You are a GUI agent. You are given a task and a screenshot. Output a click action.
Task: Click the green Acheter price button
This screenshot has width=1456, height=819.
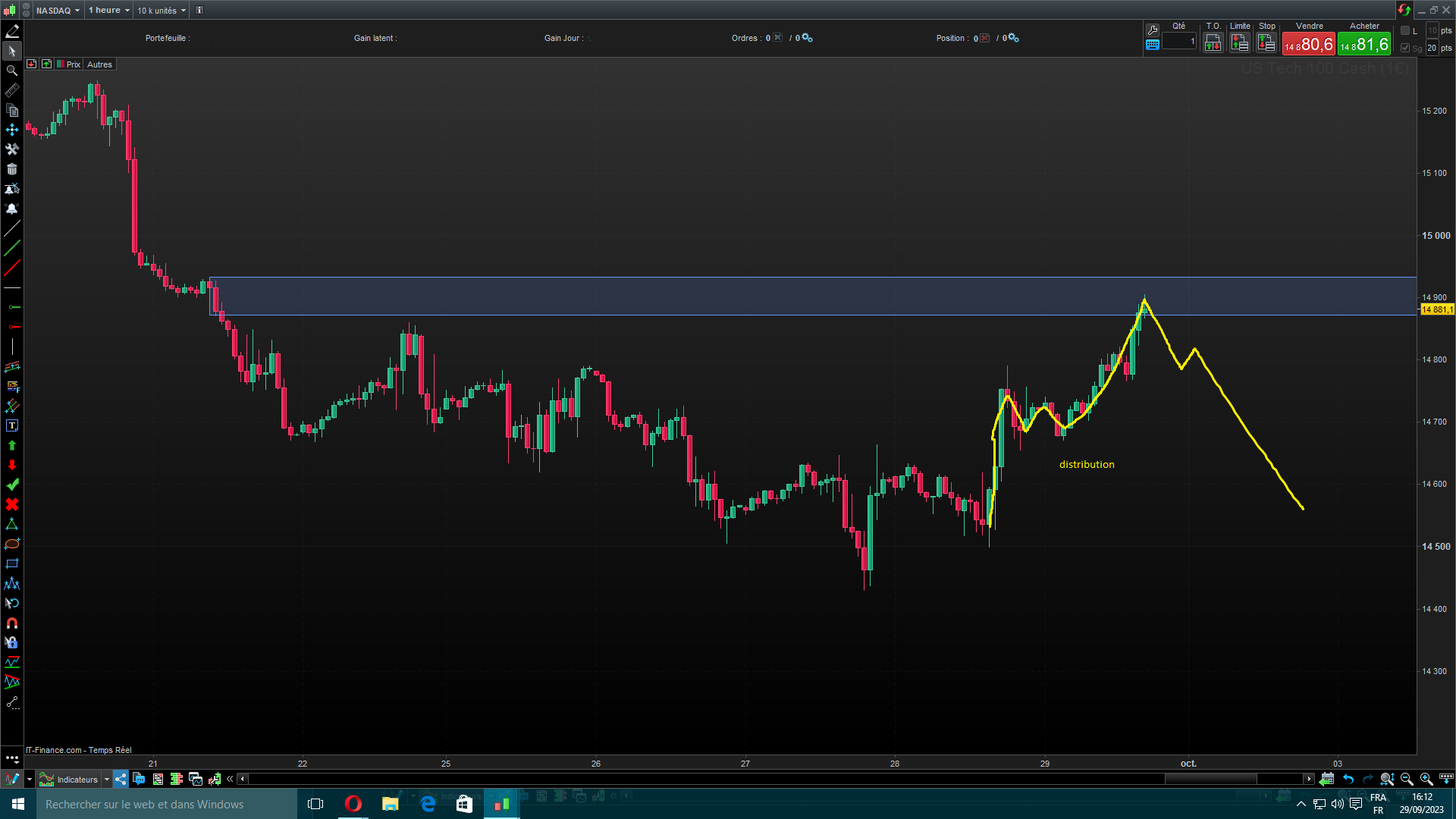pos(1363,45)
